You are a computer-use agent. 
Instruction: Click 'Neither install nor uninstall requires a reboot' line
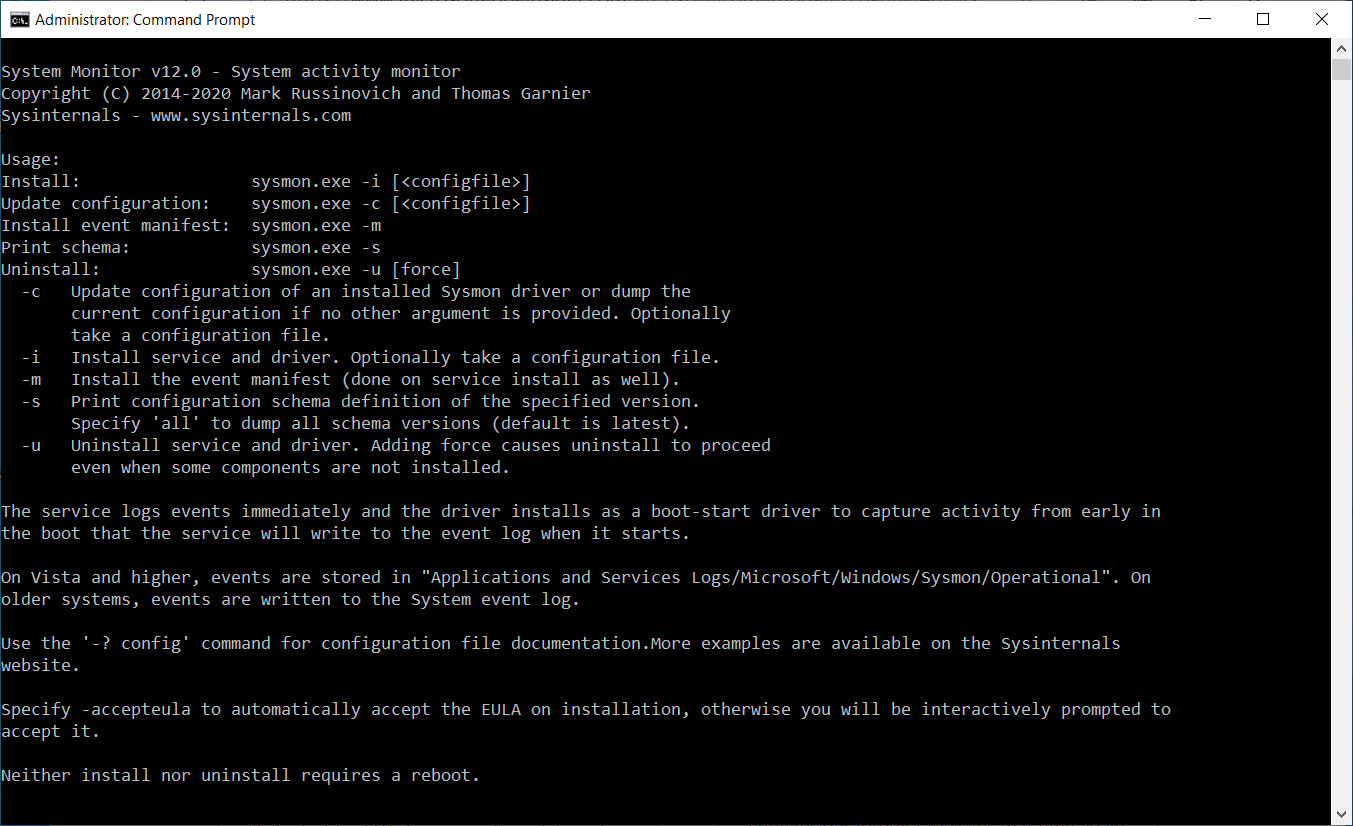click(x=240, y=775)
